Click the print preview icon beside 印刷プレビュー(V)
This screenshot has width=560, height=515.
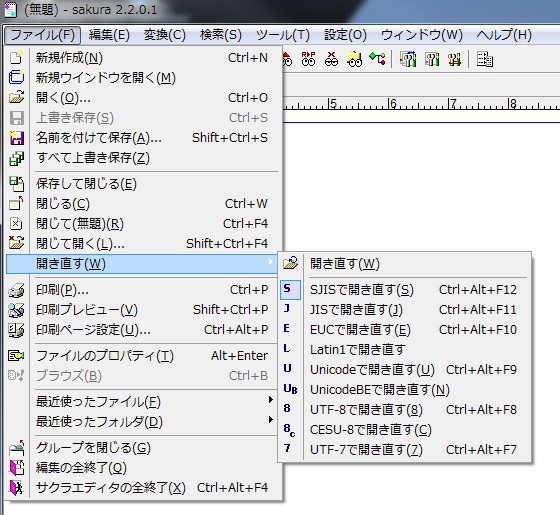click(16, 310)
